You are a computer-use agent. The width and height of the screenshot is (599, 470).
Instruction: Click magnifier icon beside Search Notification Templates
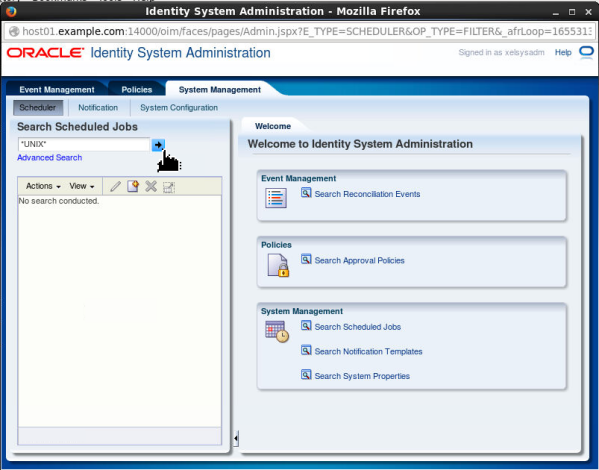[306, 350]
